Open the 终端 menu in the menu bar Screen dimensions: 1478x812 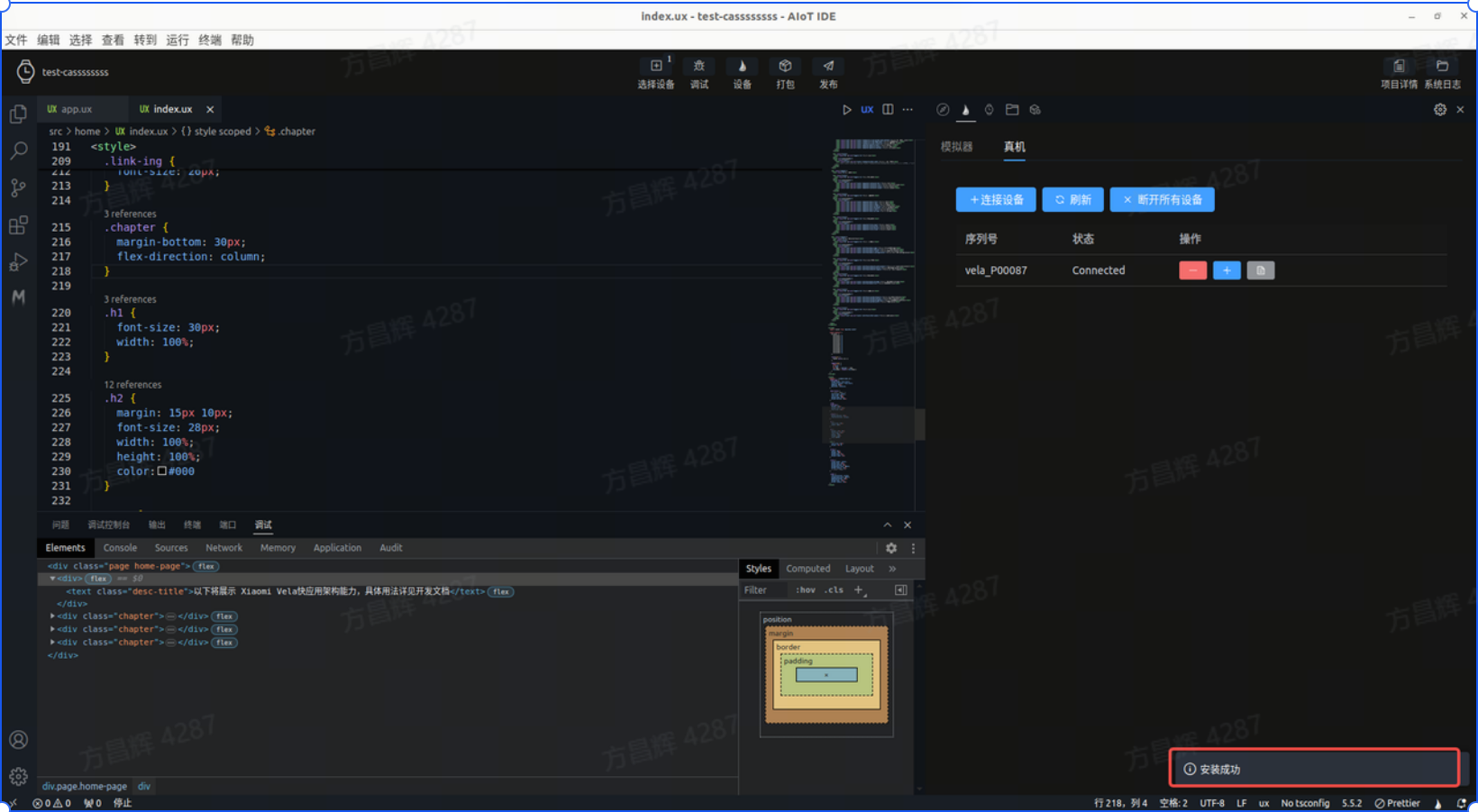[x=209, y=40]
